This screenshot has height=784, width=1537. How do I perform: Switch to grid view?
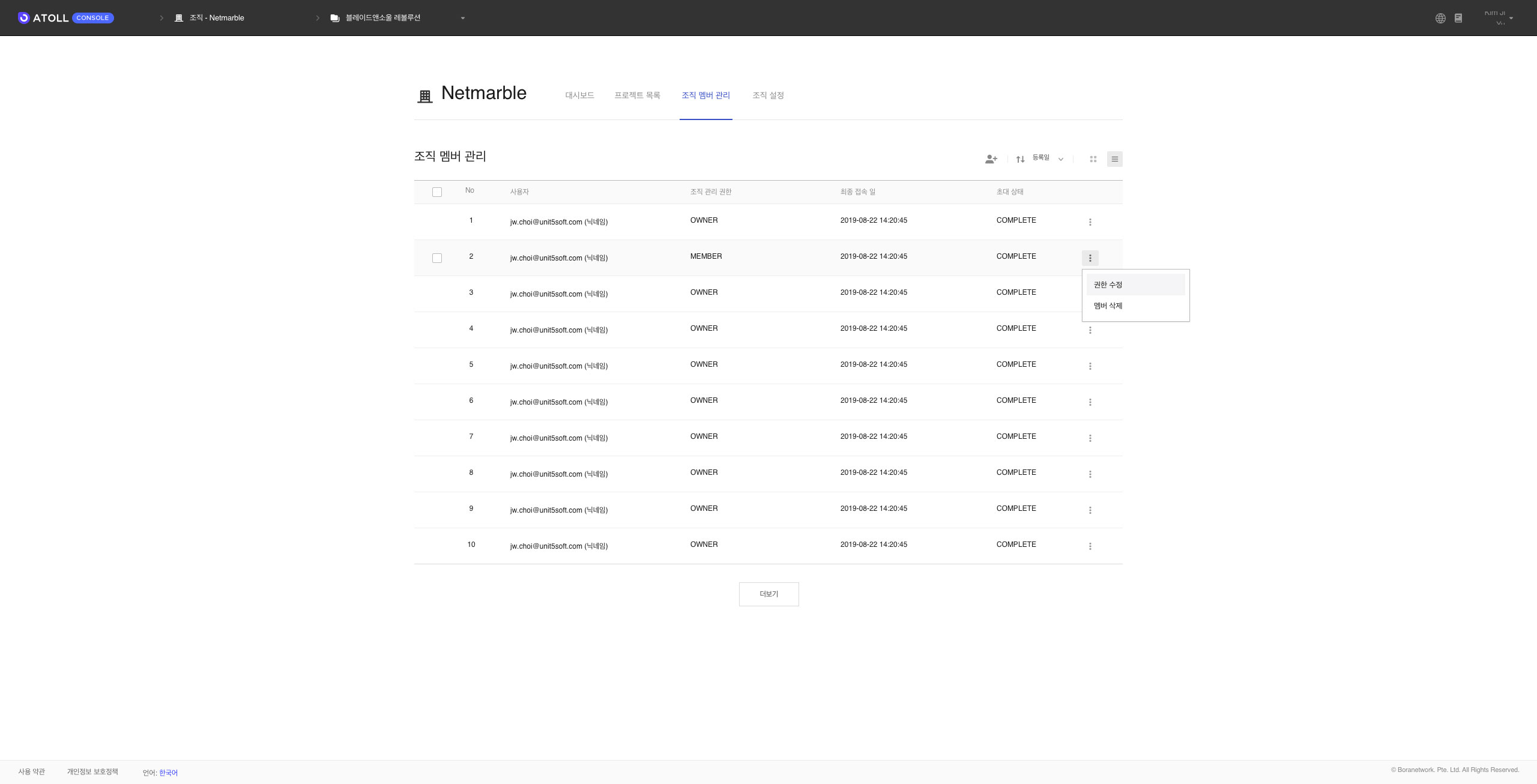1093,159
